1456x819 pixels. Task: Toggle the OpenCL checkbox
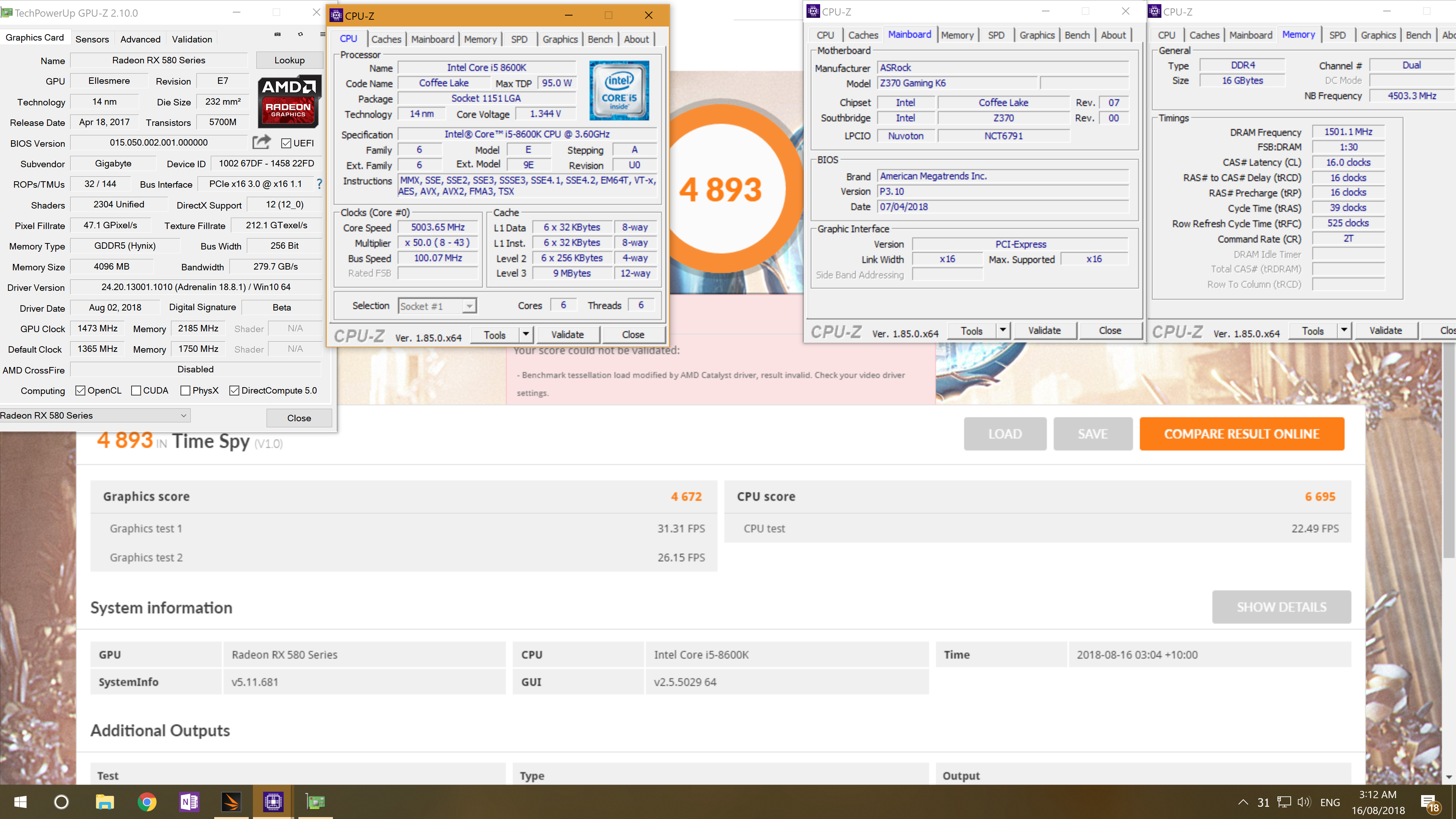click(80, 391)
